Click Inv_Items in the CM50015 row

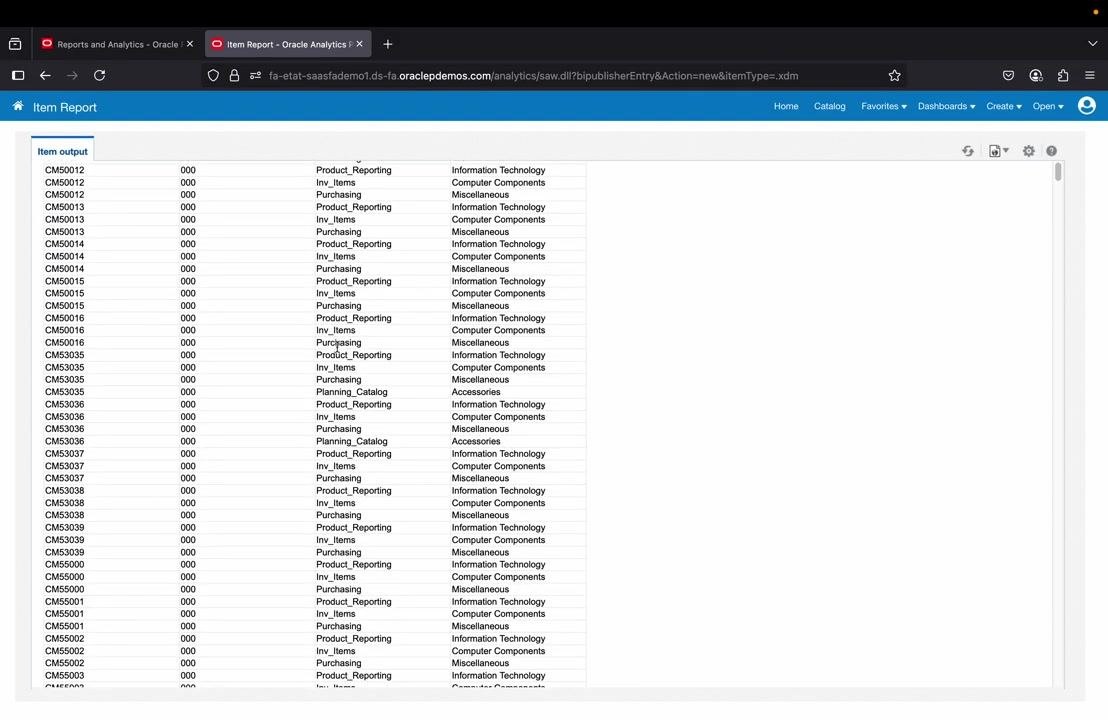335,293
